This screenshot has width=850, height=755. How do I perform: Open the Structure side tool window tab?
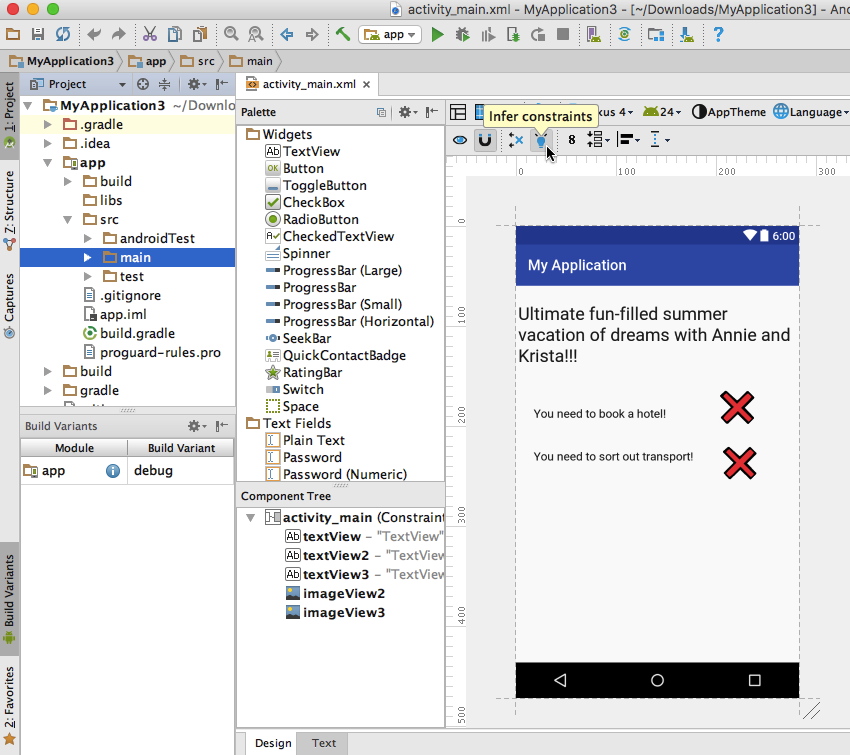(x=9, y=210)
